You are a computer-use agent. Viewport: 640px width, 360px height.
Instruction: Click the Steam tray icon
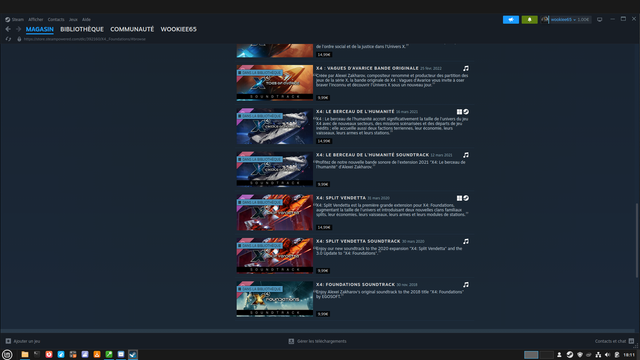tap(570, 355)
